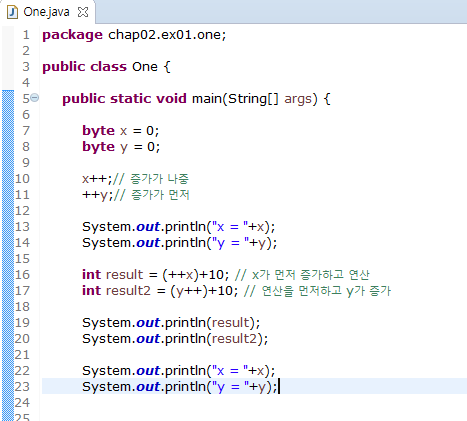Click comment '증가가 나중' on line 10
This screenshot has height=421, width=467.
coord(160,179)
